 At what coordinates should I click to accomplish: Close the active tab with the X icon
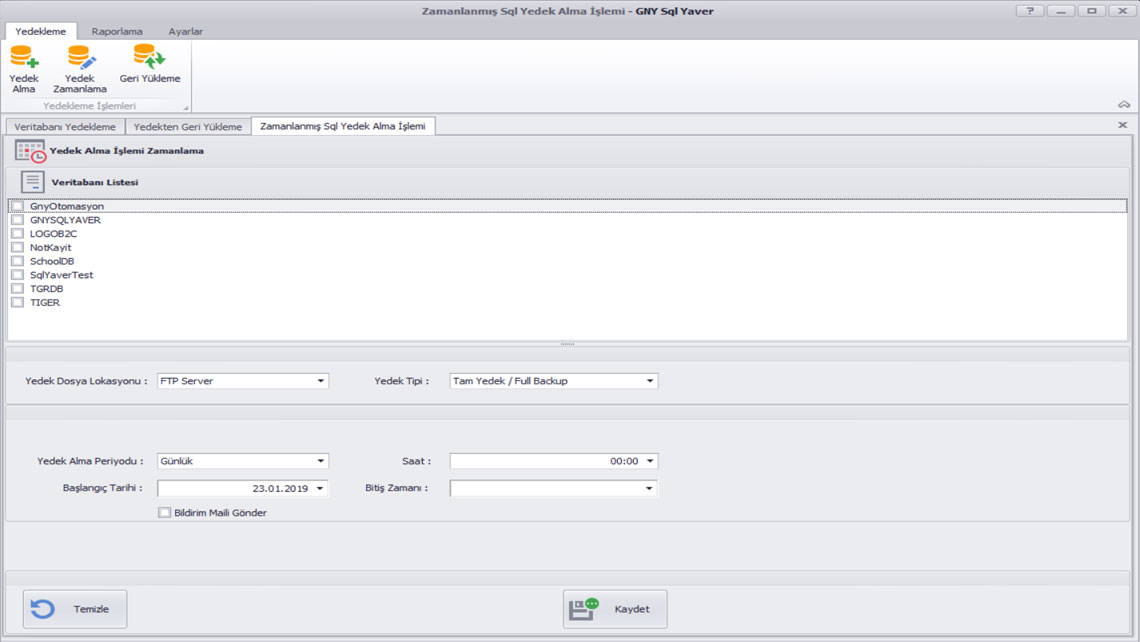pos(1122,126)
